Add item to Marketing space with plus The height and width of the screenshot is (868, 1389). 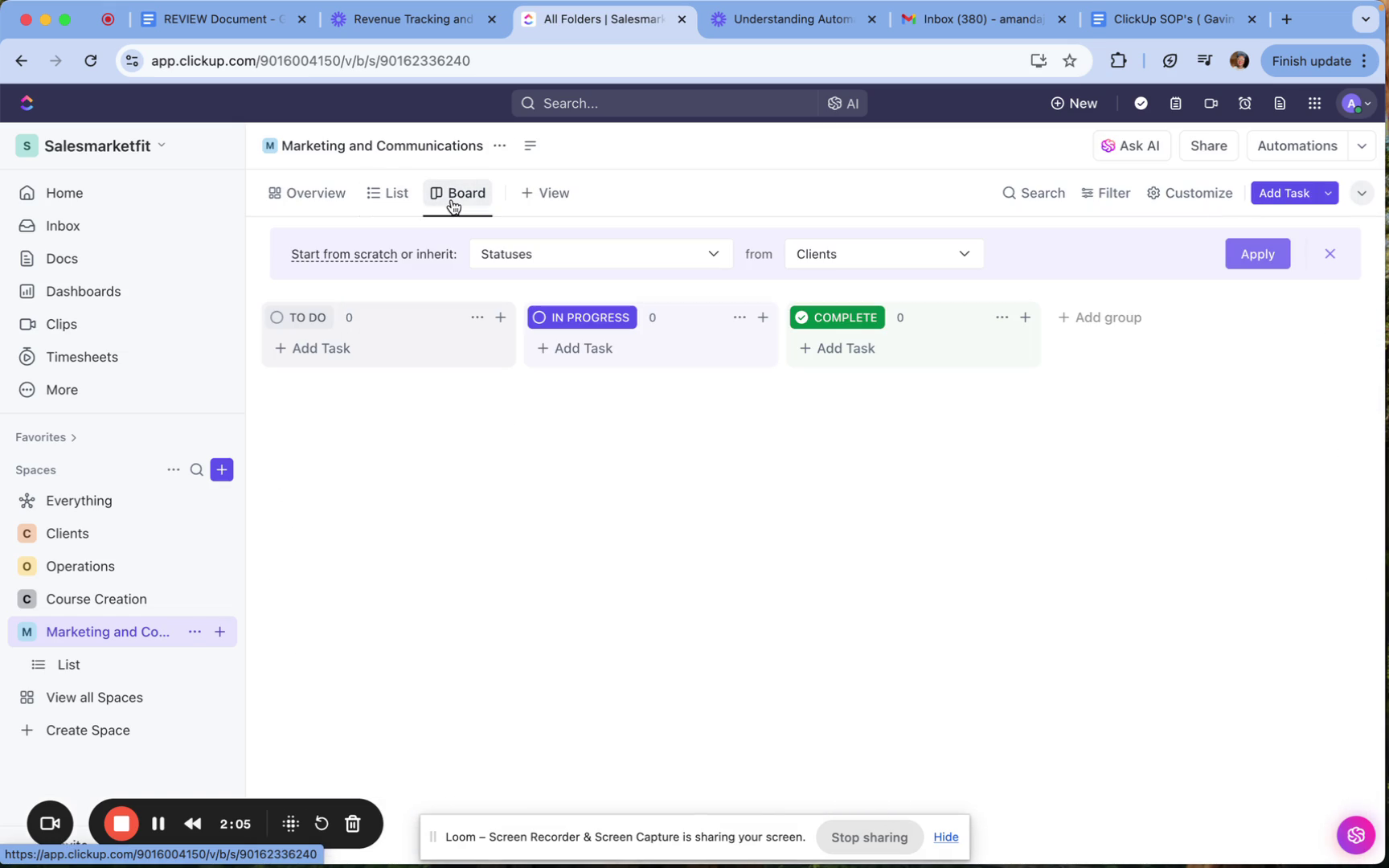(x=219, y=632)
